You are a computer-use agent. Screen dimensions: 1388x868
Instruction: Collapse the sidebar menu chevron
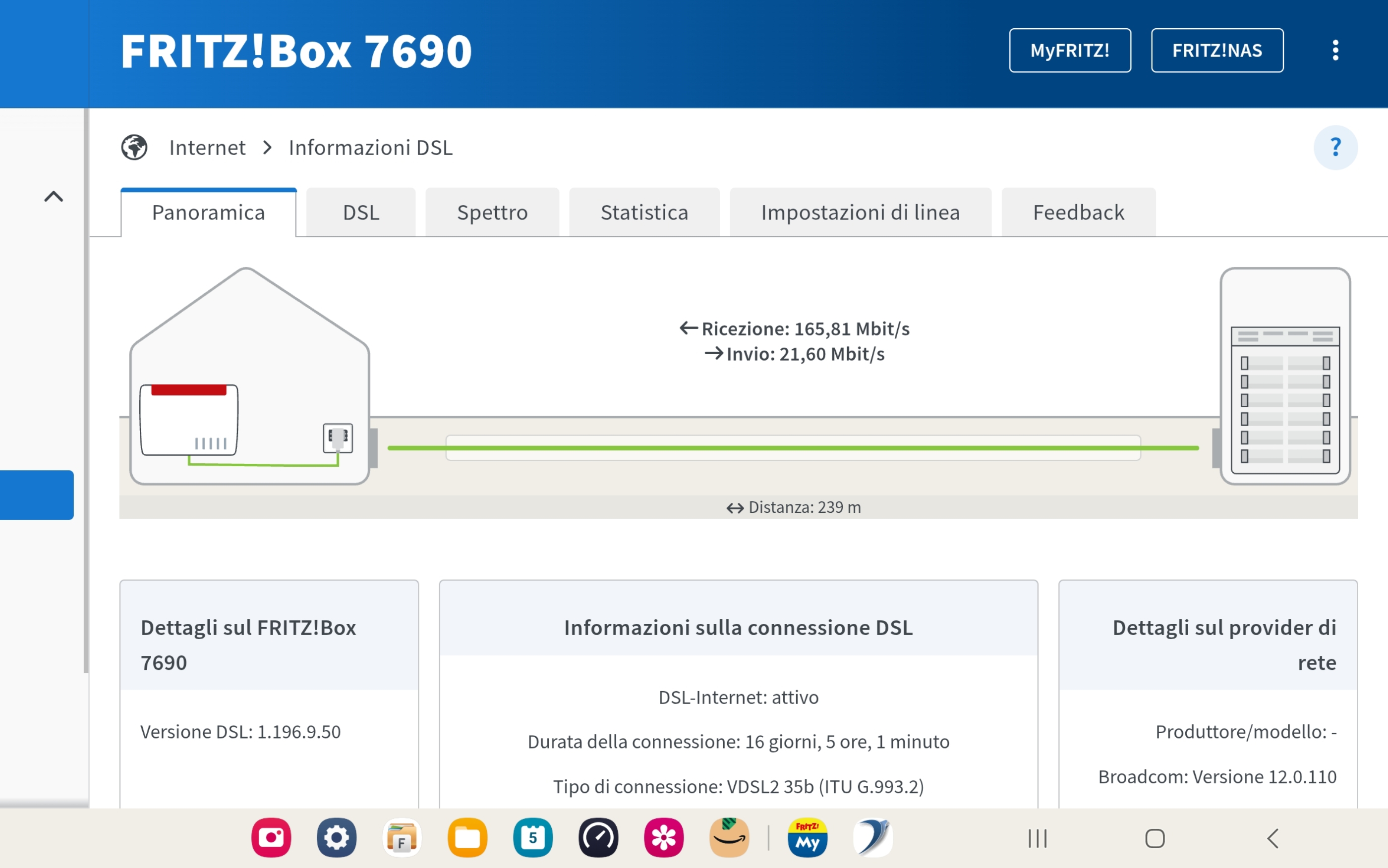54,197
